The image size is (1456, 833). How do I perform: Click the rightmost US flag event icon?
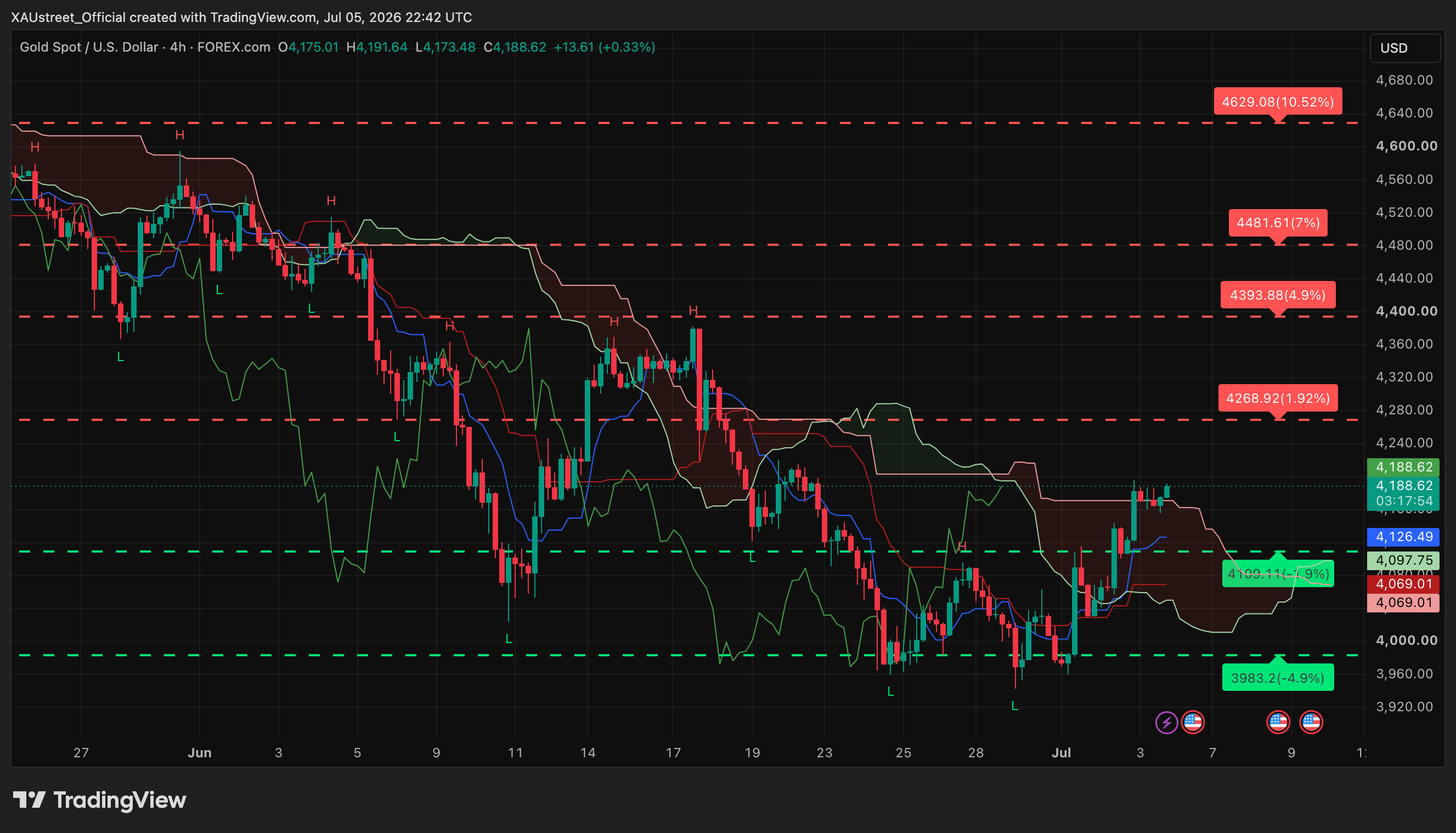(x=1311, y=722)
